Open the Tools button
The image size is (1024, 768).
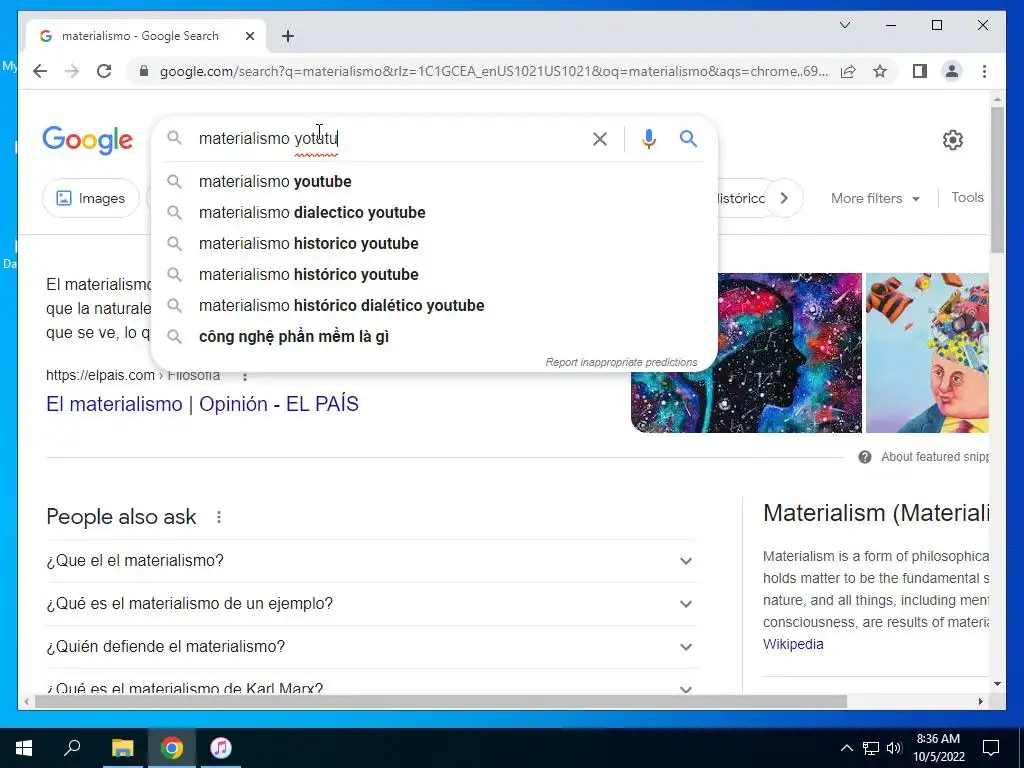967,197
